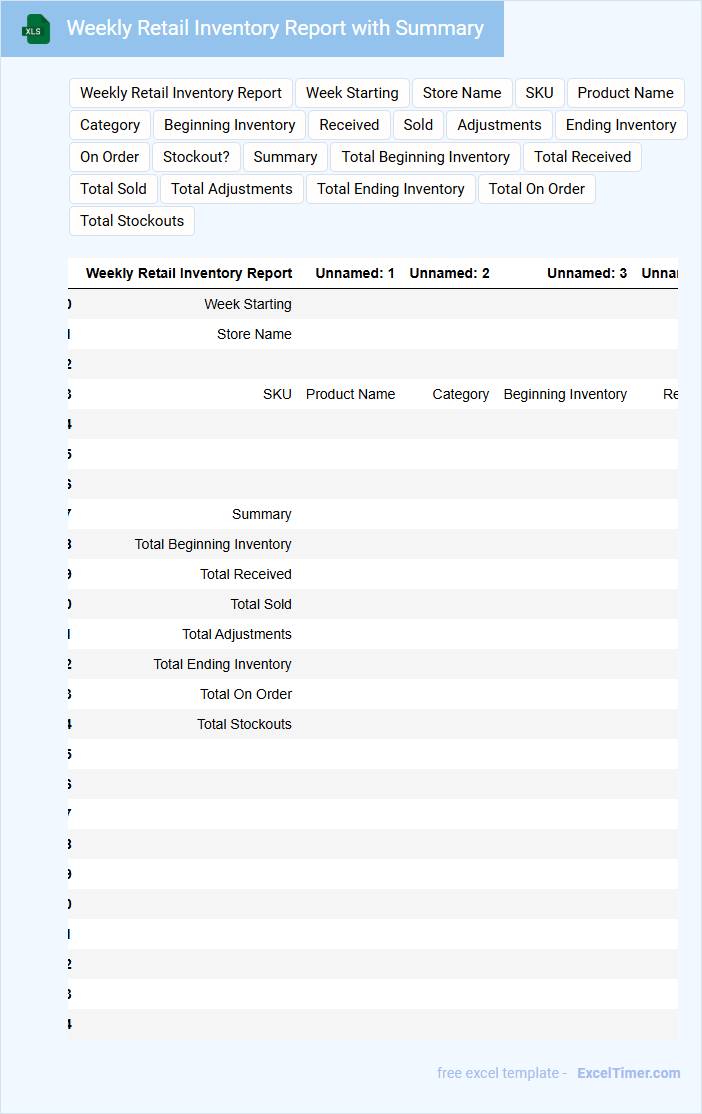Select the 'Total Adjustments' tag
Screen dimensions: 702x1114
pos(232,189)
